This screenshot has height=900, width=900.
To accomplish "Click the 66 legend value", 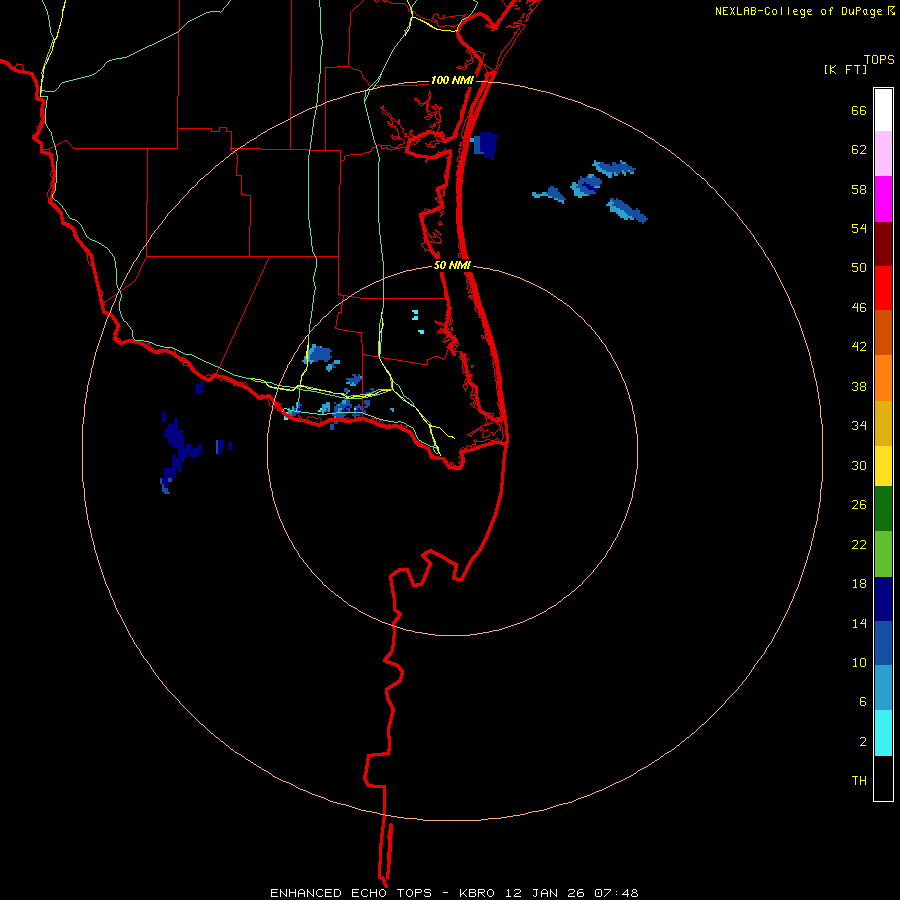I will pyautogui.click(x=859, y=110).
